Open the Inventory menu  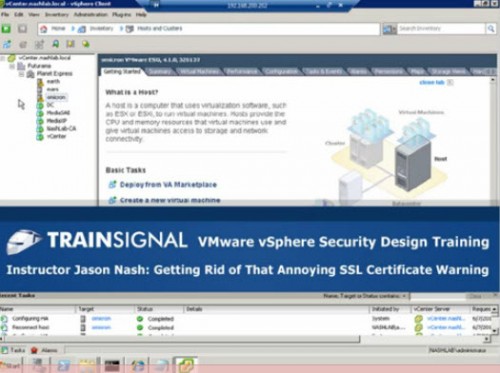tap(56, 15)
